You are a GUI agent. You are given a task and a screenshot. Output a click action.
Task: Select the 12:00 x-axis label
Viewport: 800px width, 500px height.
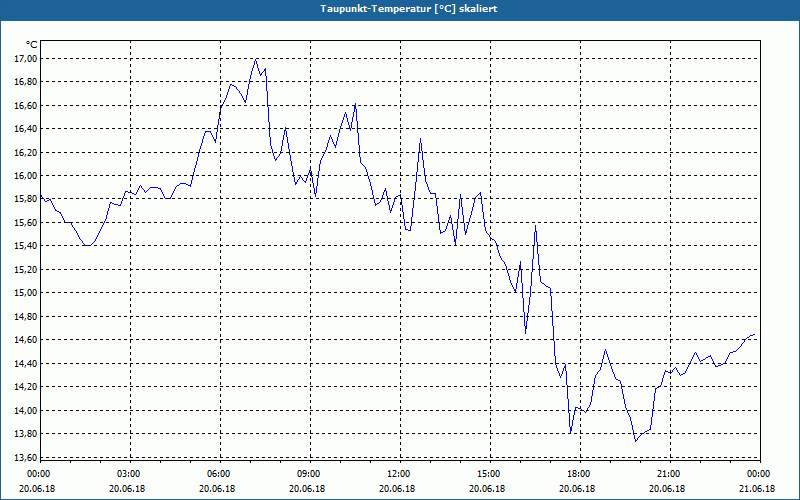coord(398,474)
